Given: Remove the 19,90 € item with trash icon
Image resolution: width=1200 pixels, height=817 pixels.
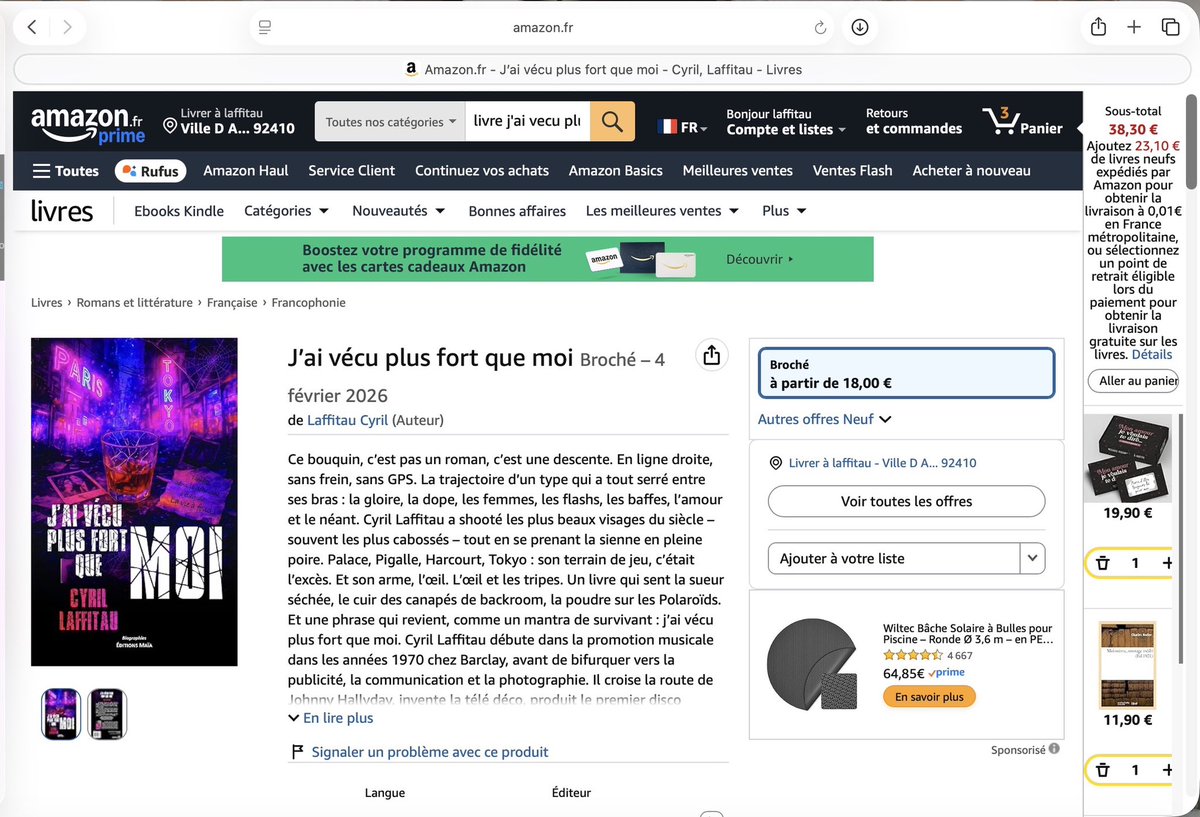Looking at the screenshot, I should [1102, 563].
